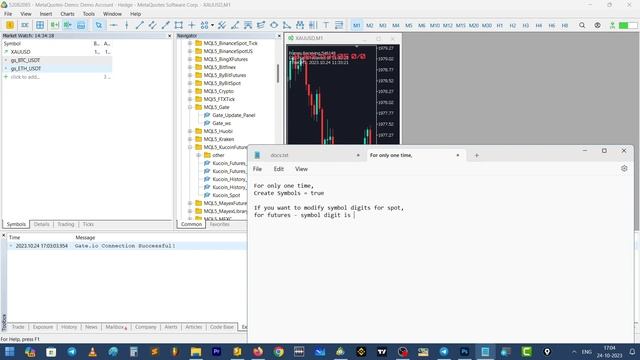The image size is (640, 360).
Task: Select the gs_BTC_USDT symbol row
Action: pos(57,60)
